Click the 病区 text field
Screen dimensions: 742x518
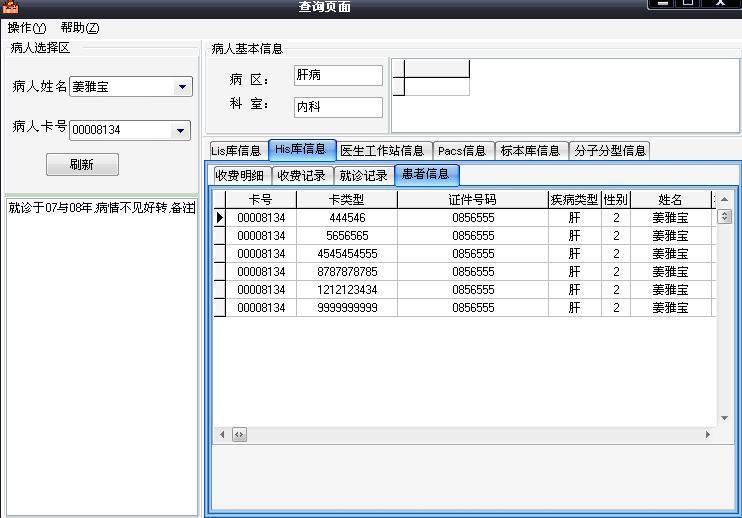(338, 76)
